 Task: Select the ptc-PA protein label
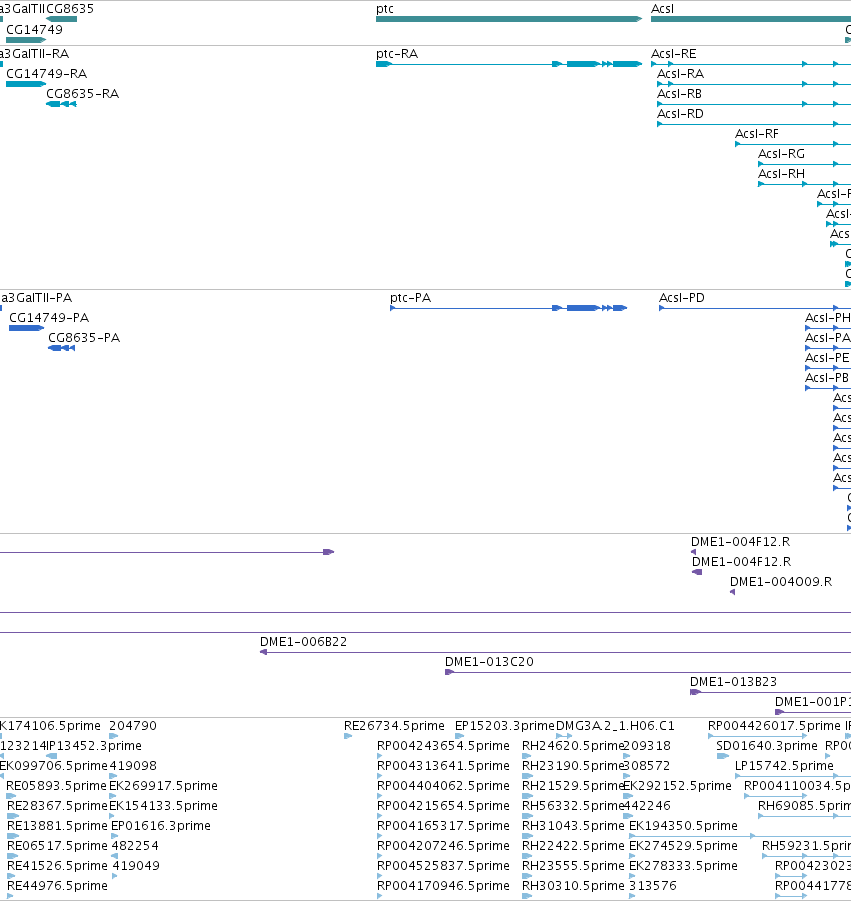click(x=410, y=298)
